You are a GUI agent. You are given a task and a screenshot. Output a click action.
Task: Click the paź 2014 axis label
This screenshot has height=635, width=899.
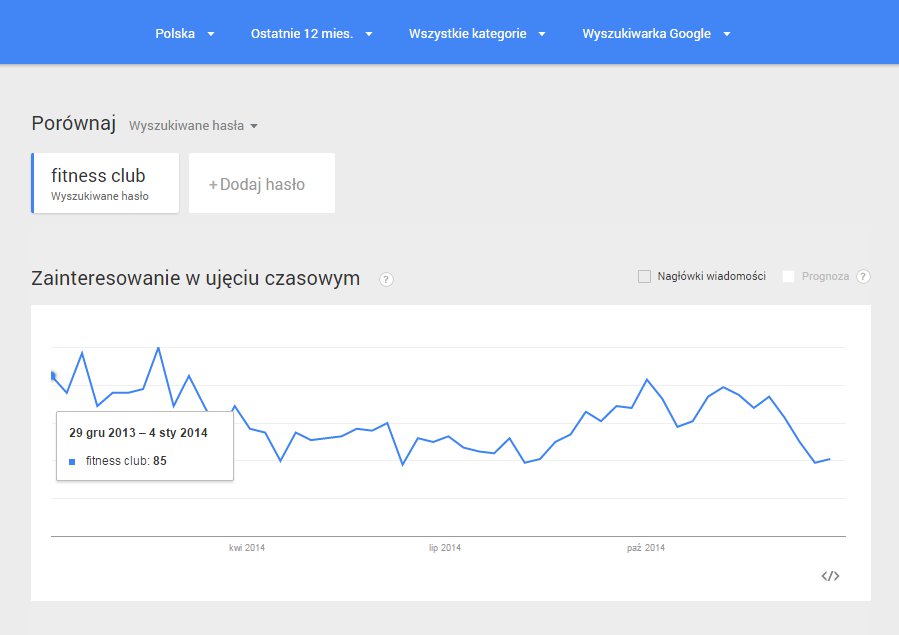646,548
